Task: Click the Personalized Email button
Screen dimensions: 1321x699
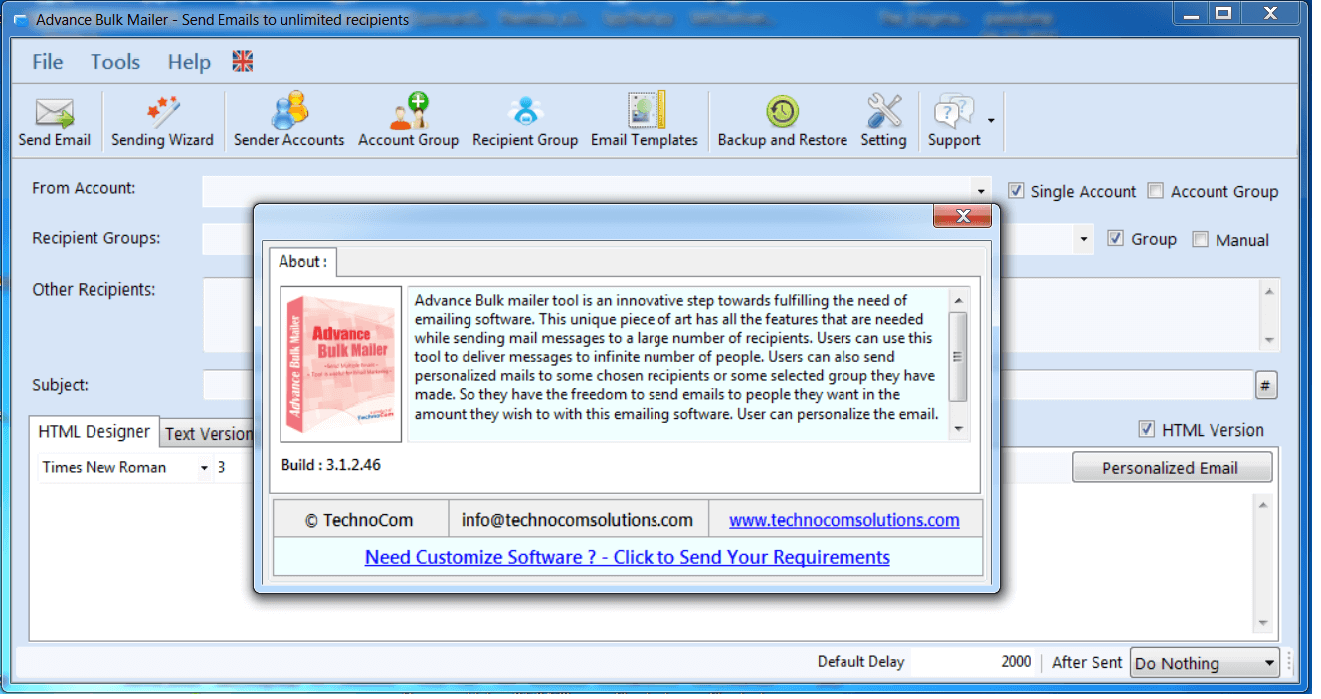Action: point(1171,468)
